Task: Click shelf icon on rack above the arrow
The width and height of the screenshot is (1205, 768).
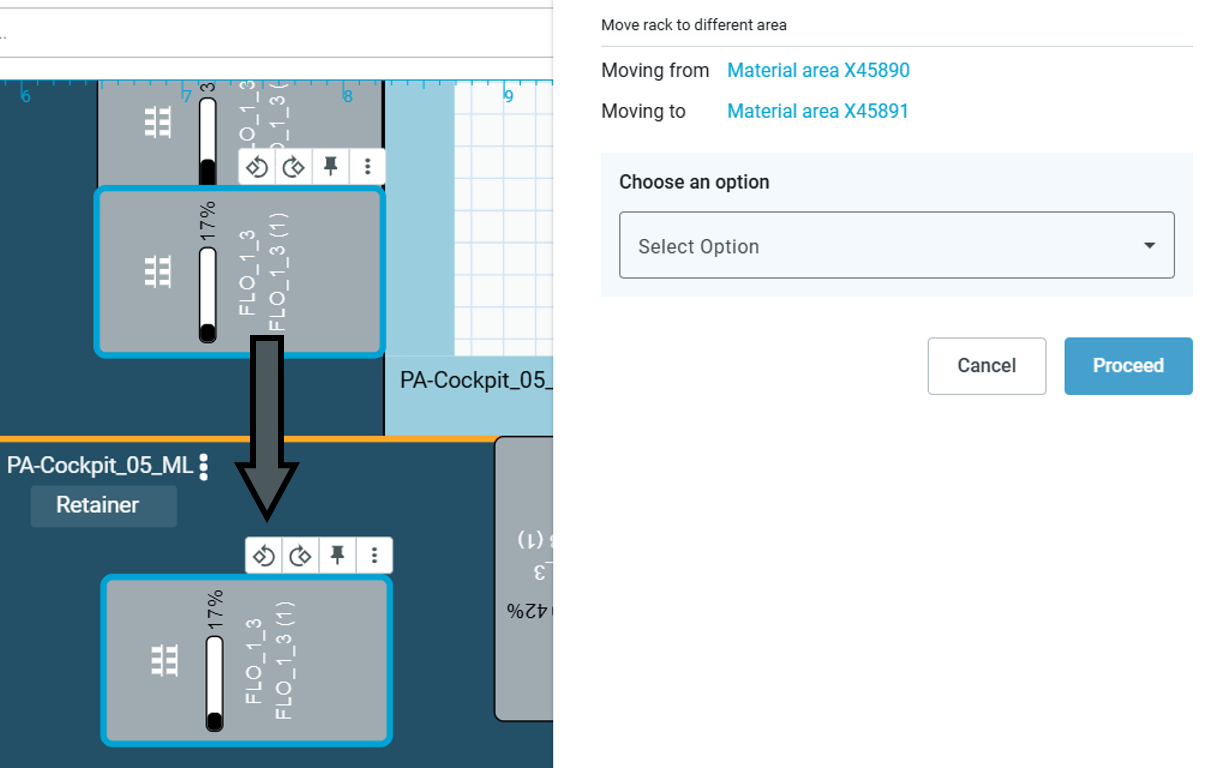Action: pyautogui.click(x=158, y=272)
